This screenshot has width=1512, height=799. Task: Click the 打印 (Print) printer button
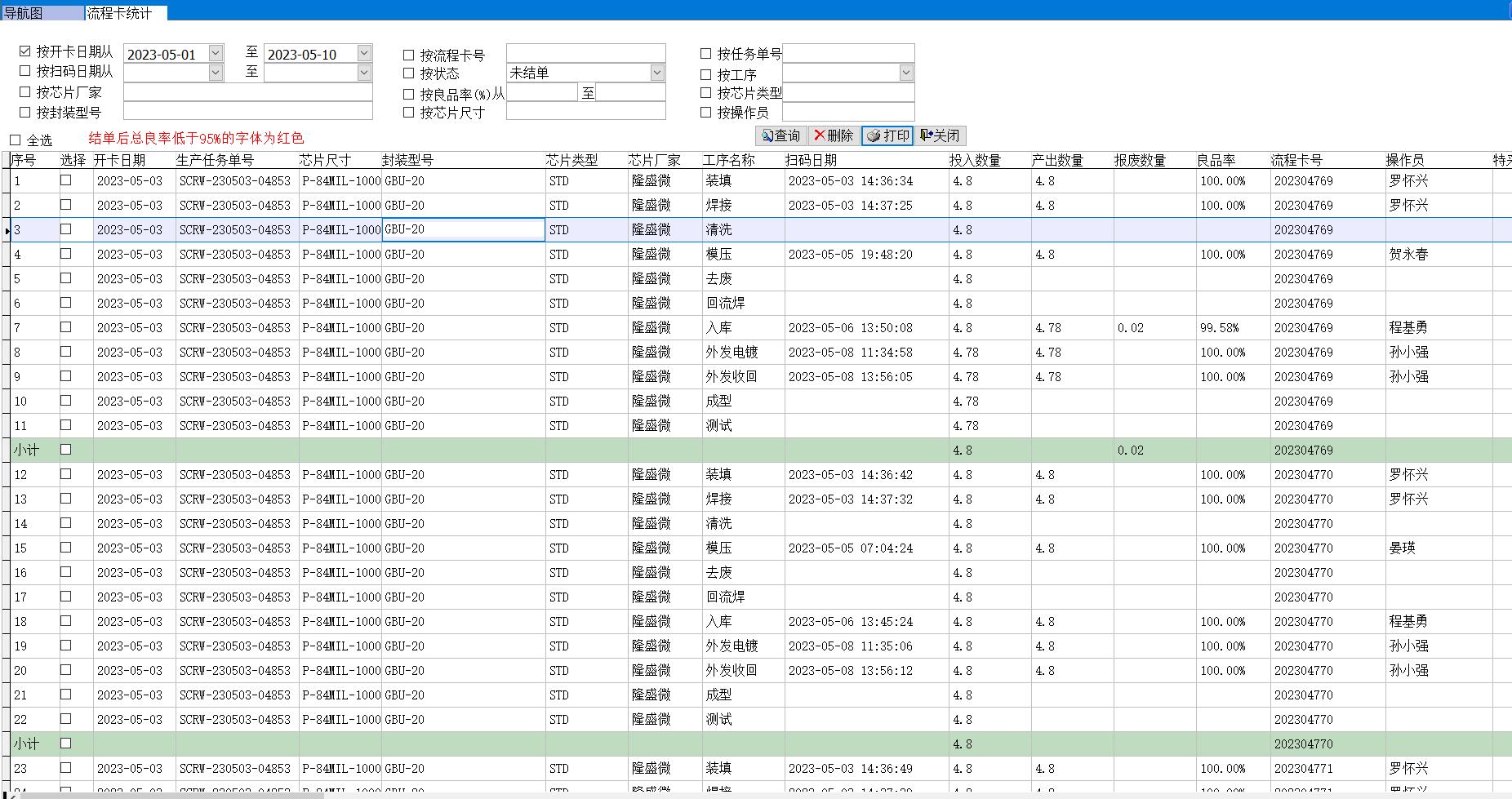pyautogui.click(x=887, y=135)
